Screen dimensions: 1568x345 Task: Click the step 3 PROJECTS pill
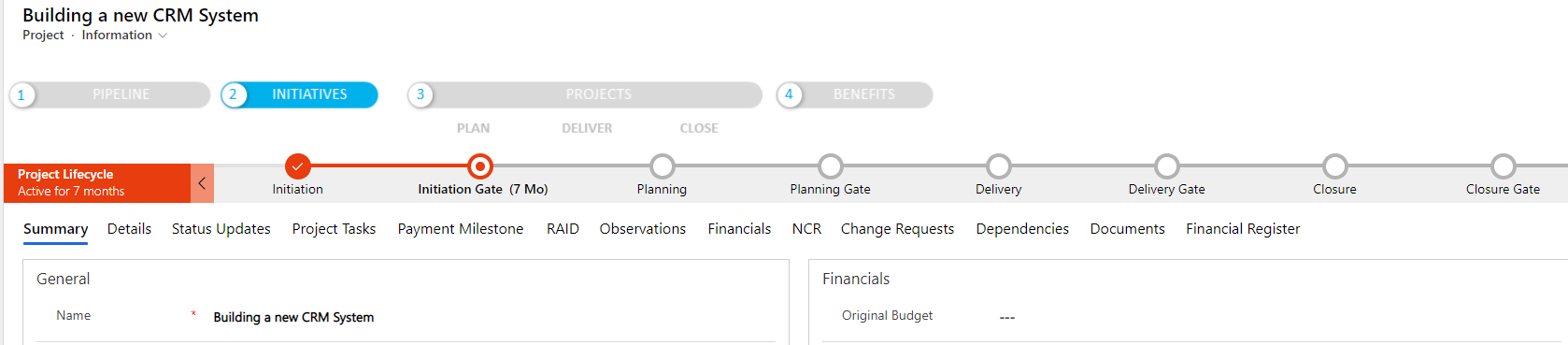585,94
